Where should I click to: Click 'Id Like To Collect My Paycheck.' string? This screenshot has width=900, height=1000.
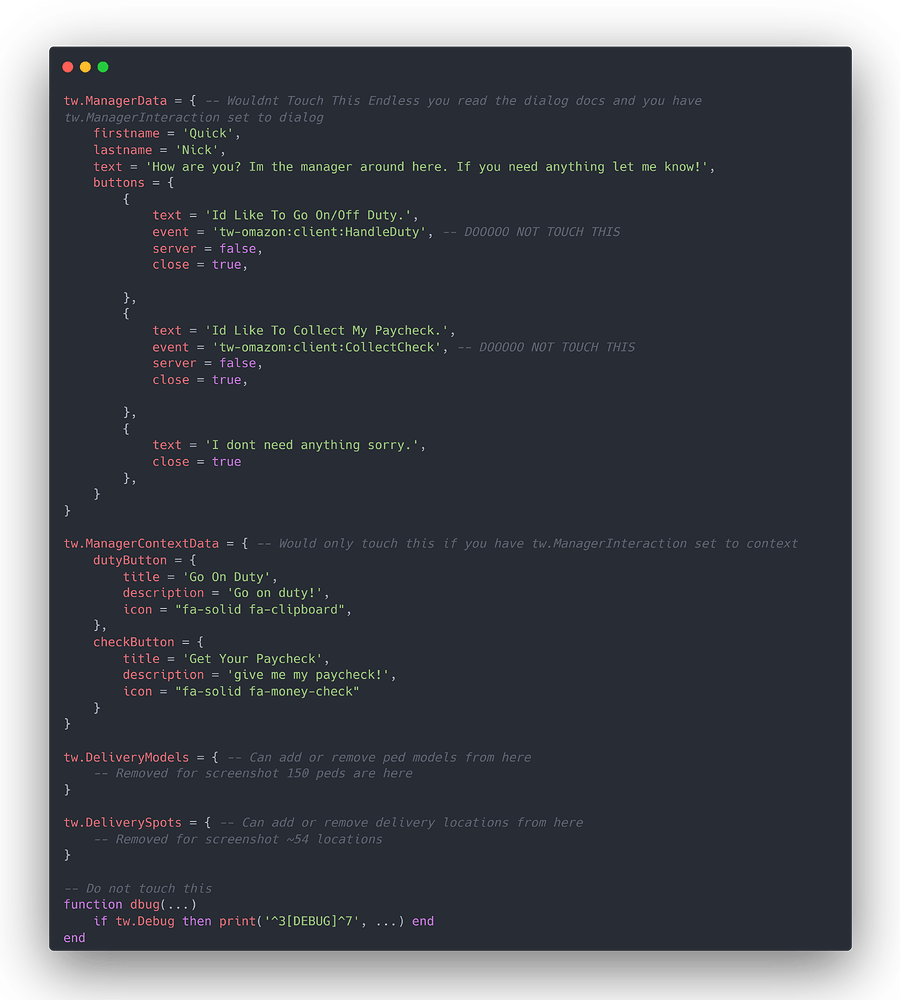327,331
